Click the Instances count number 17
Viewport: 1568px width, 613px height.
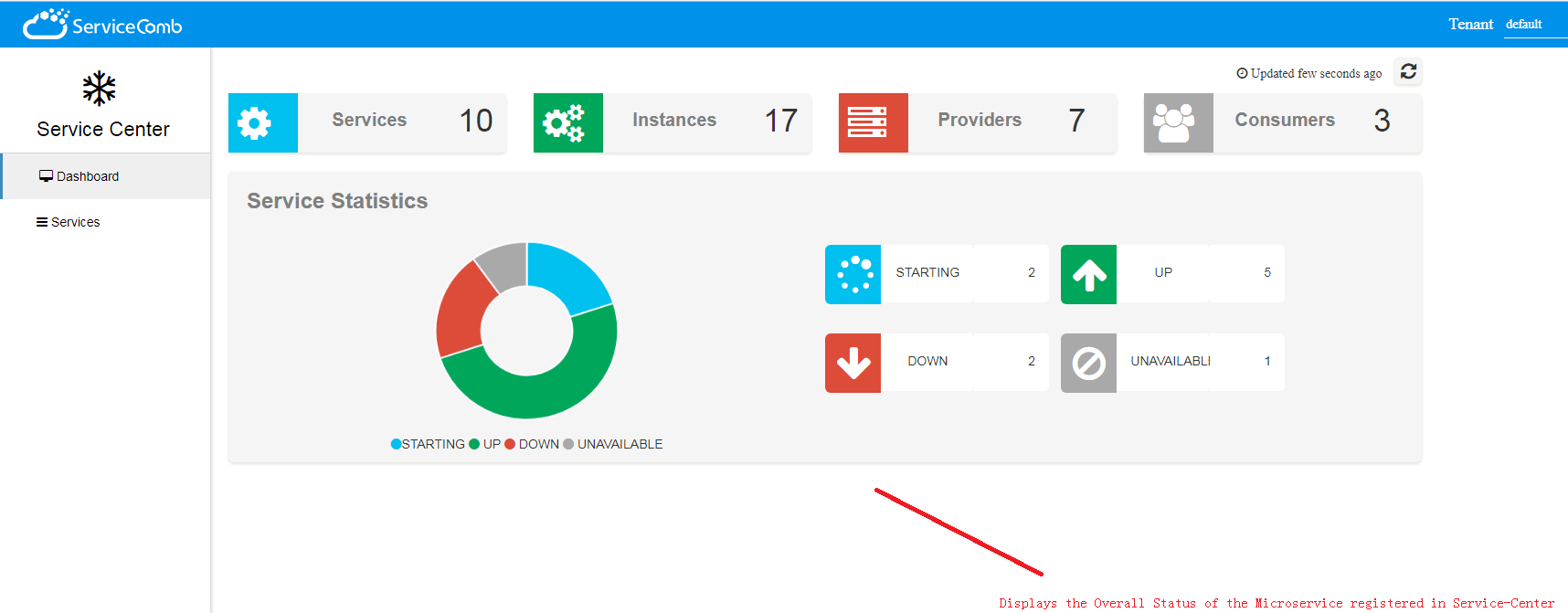tap(780, 121)
